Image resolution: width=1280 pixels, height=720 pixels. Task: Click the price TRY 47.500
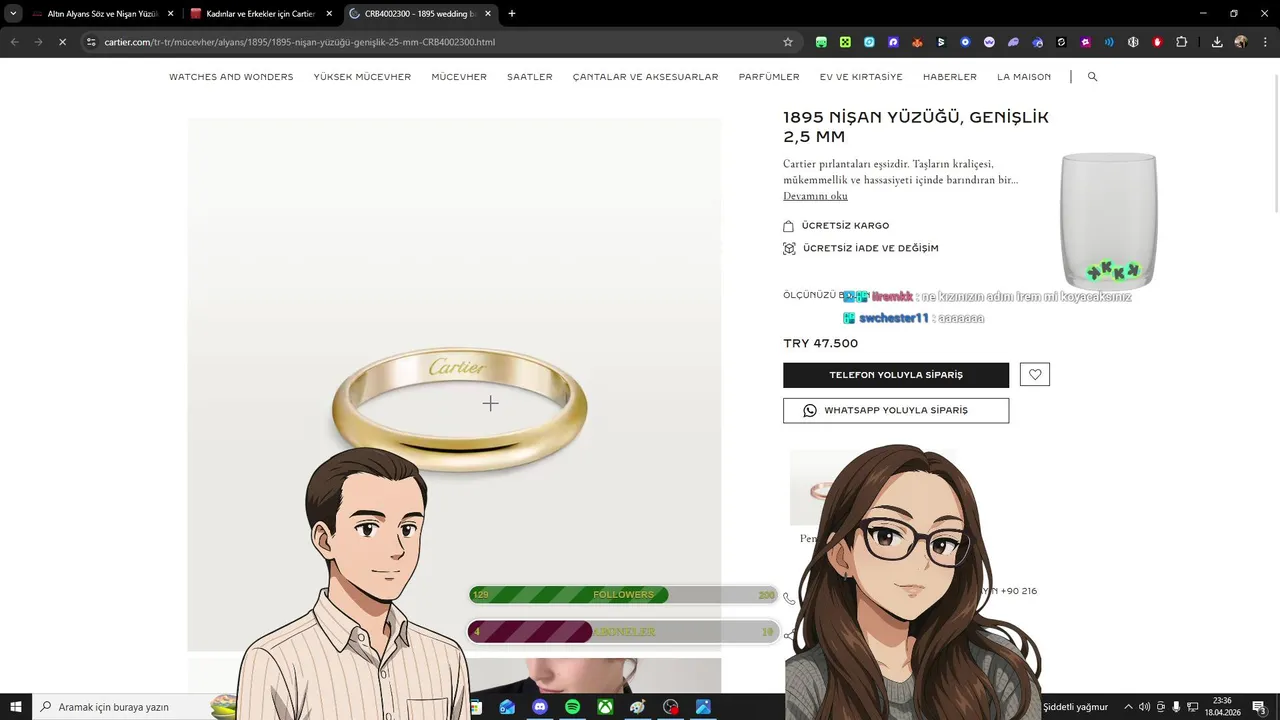coord(820,343)
